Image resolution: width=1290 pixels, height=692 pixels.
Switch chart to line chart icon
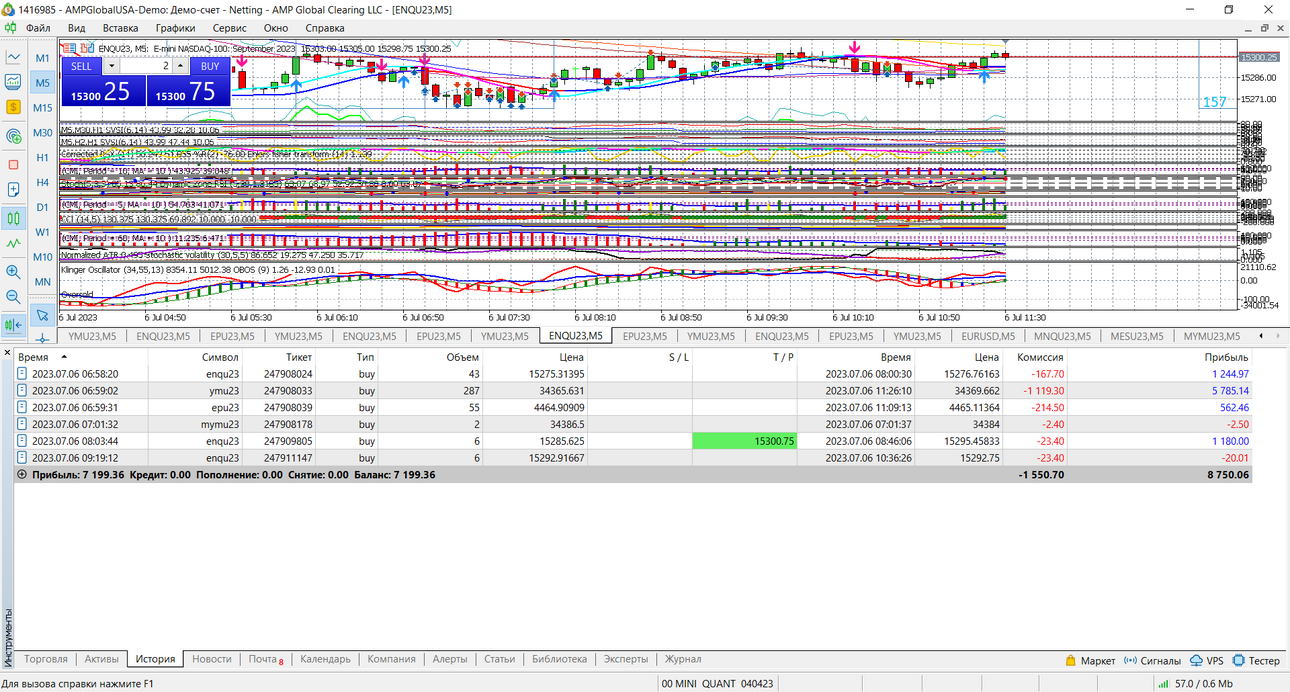(x=14, y=242)
